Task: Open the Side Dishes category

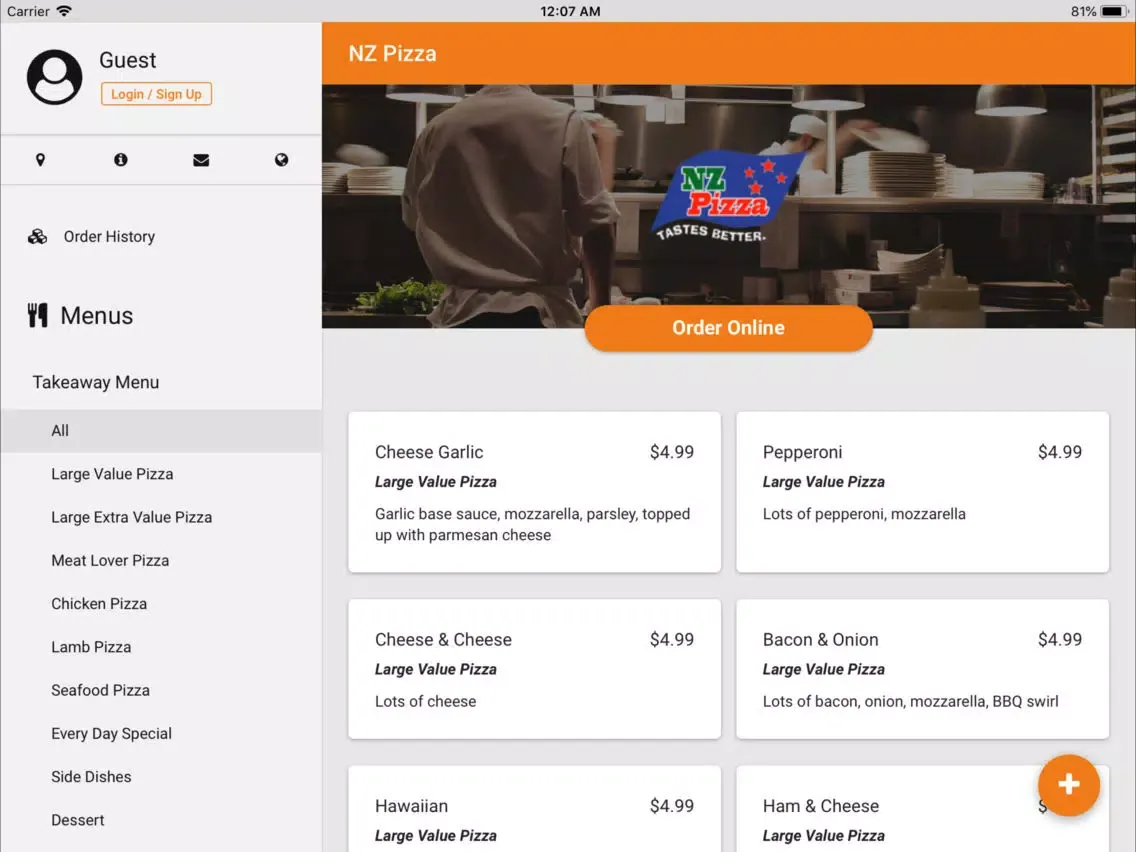Action: tap(161, 777)
